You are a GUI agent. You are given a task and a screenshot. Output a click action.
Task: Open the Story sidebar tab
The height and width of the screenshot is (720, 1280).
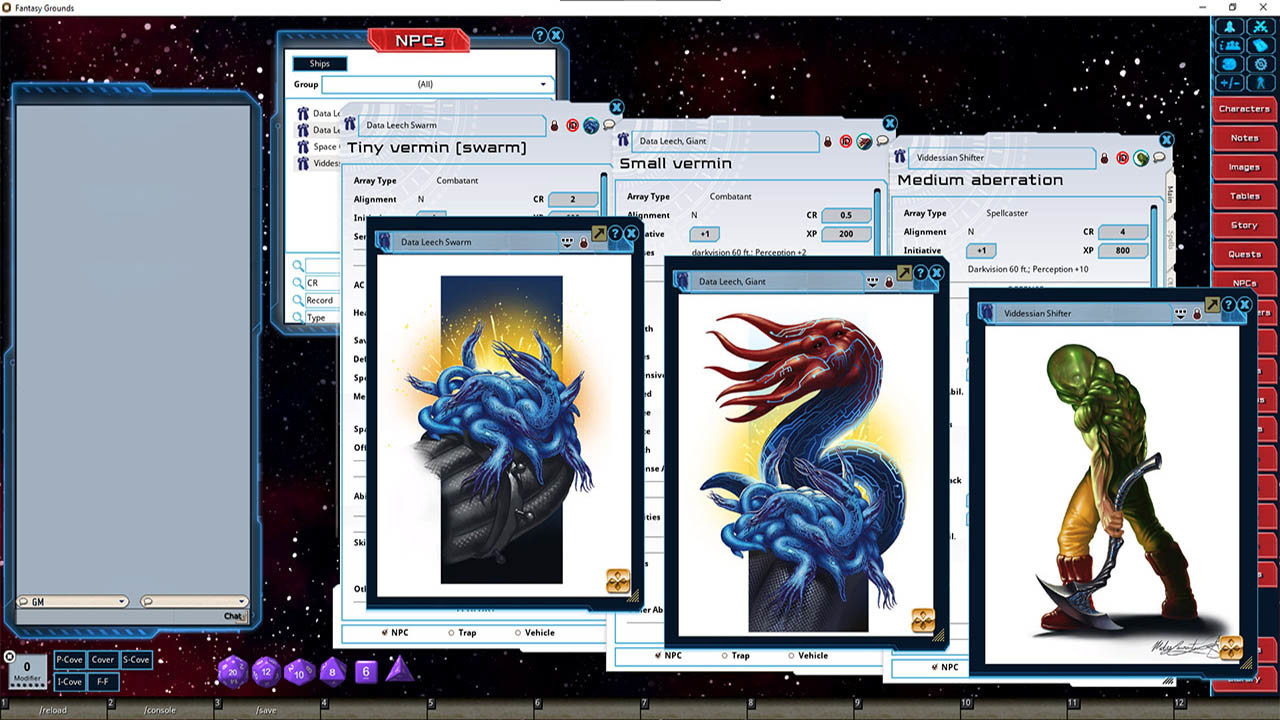tap(1244, 225)
